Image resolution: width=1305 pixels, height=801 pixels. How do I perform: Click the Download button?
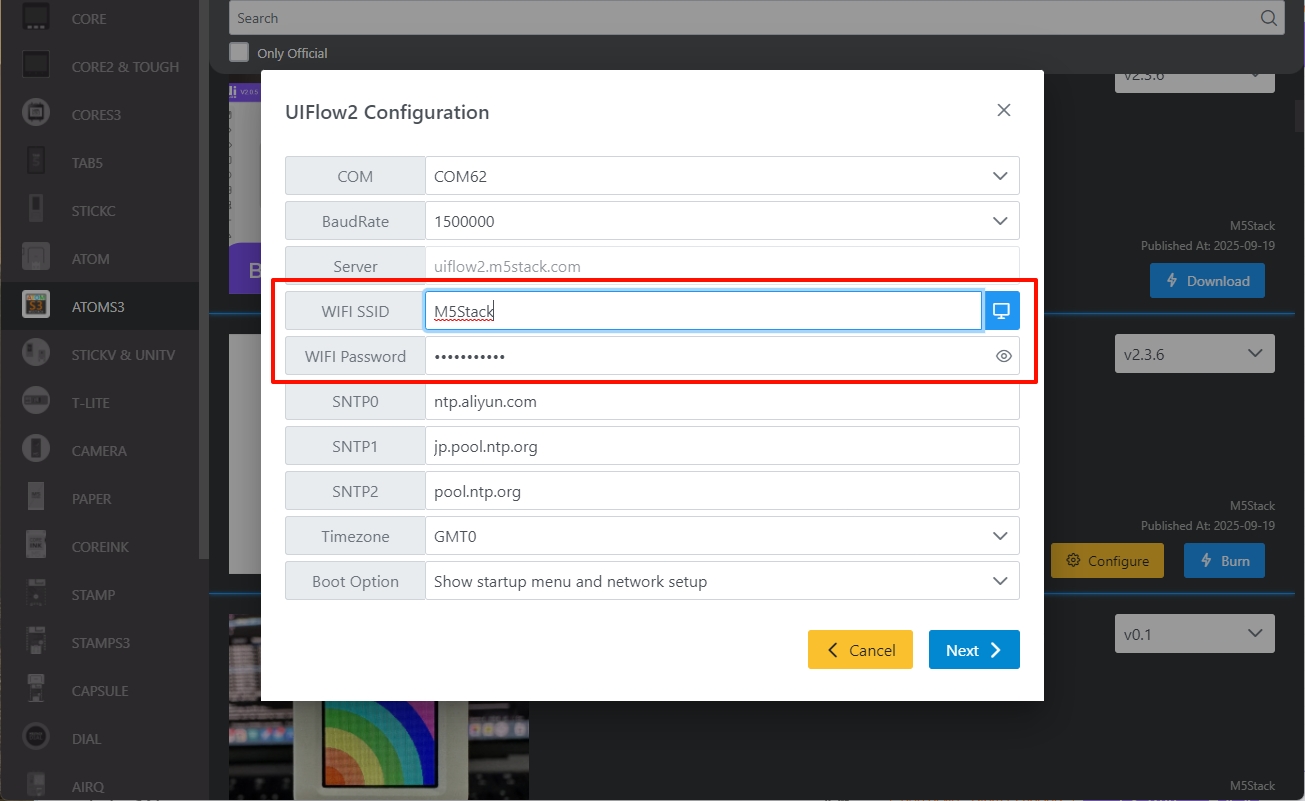pos(1207,281)
